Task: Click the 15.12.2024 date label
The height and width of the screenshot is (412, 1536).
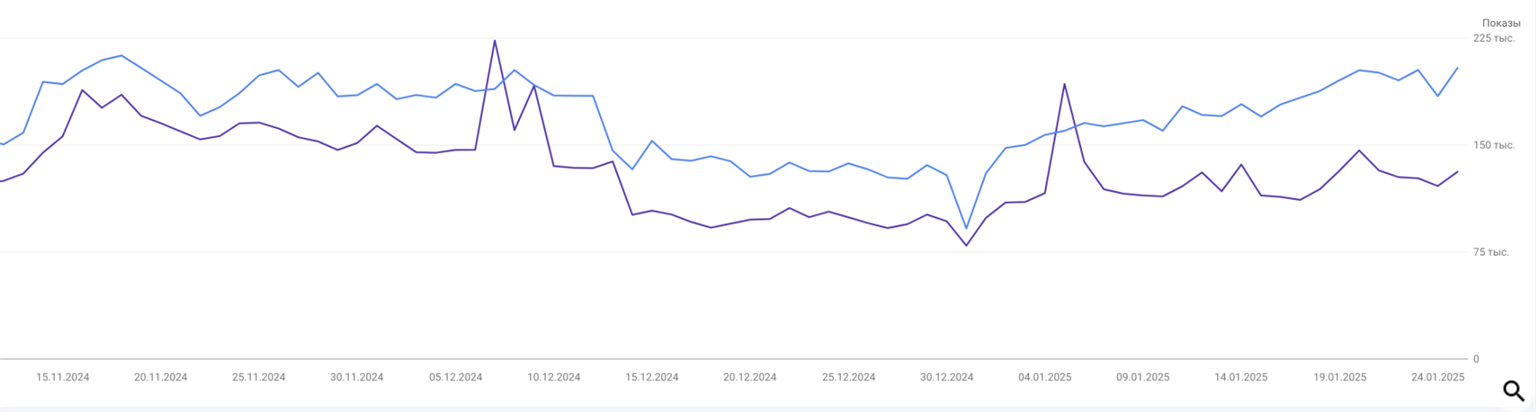Action: click(x=652, y=377)
